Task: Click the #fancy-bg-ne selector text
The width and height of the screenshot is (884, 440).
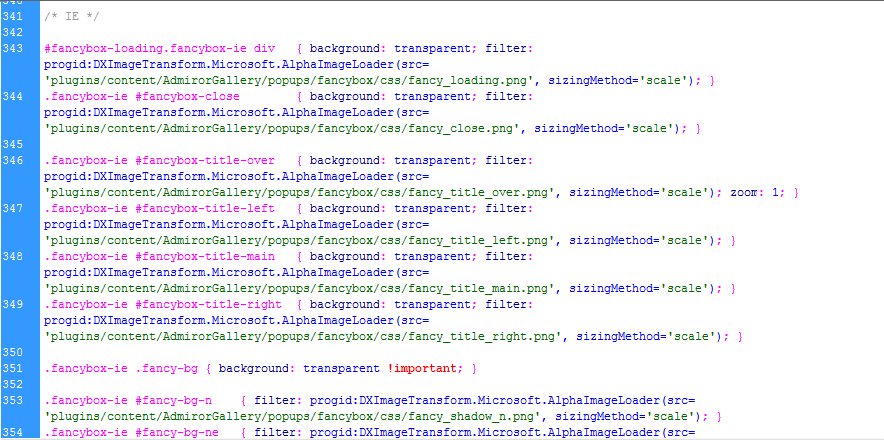Action: tap(177, 433)
